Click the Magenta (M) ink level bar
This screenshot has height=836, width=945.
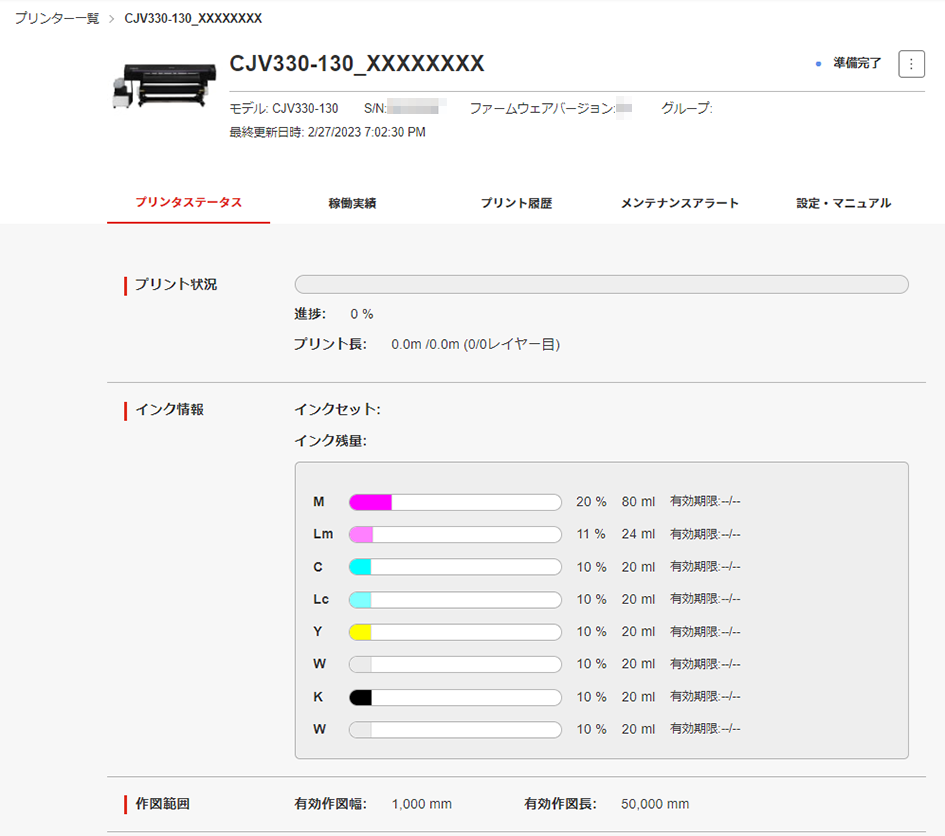pos(455,502)
